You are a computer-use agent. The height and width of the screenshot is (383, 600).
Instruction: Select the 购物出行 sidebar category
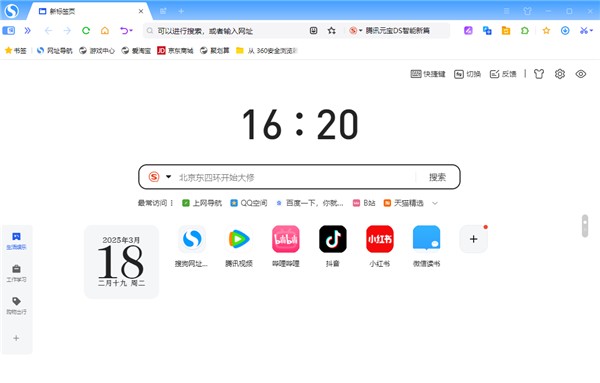click(16, 305)
